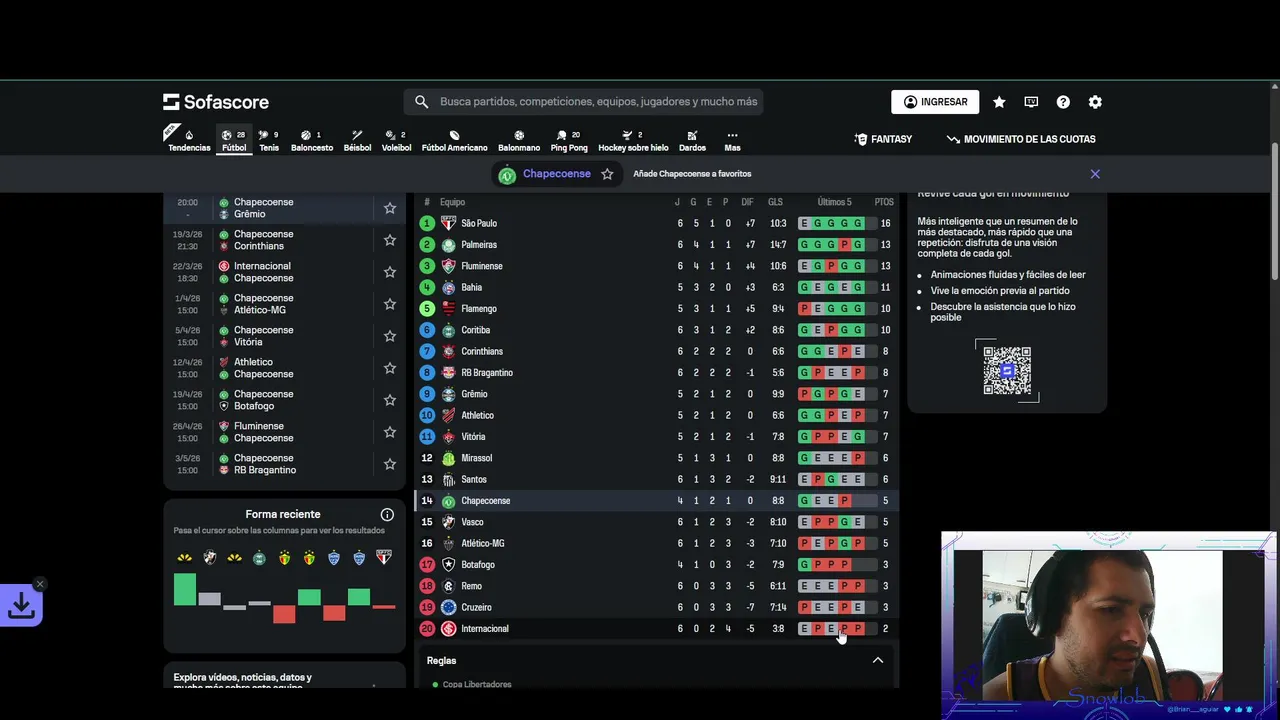Click the highlighted Chapecoense standings row
This screenshot has height=720, width=1280.
coord(656,501)
